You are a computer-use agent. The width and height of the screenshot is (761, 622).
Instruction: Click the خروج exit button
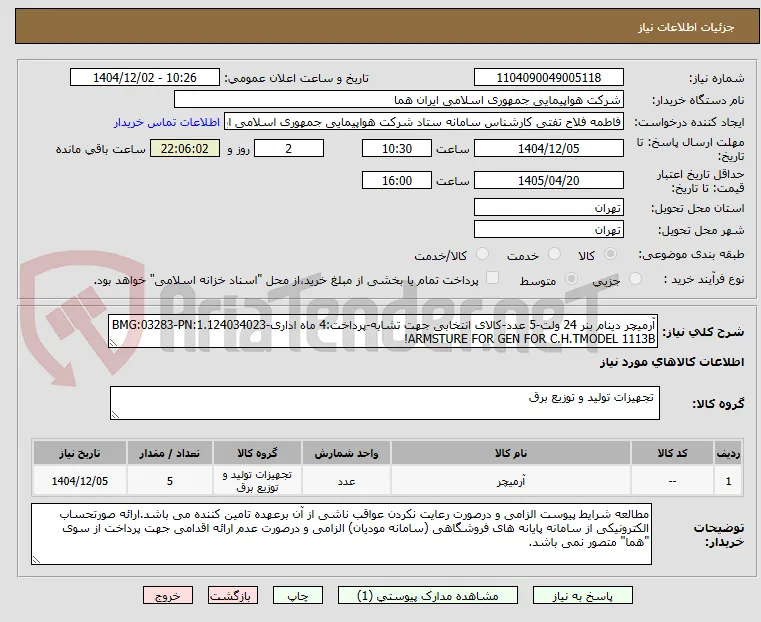168,596
